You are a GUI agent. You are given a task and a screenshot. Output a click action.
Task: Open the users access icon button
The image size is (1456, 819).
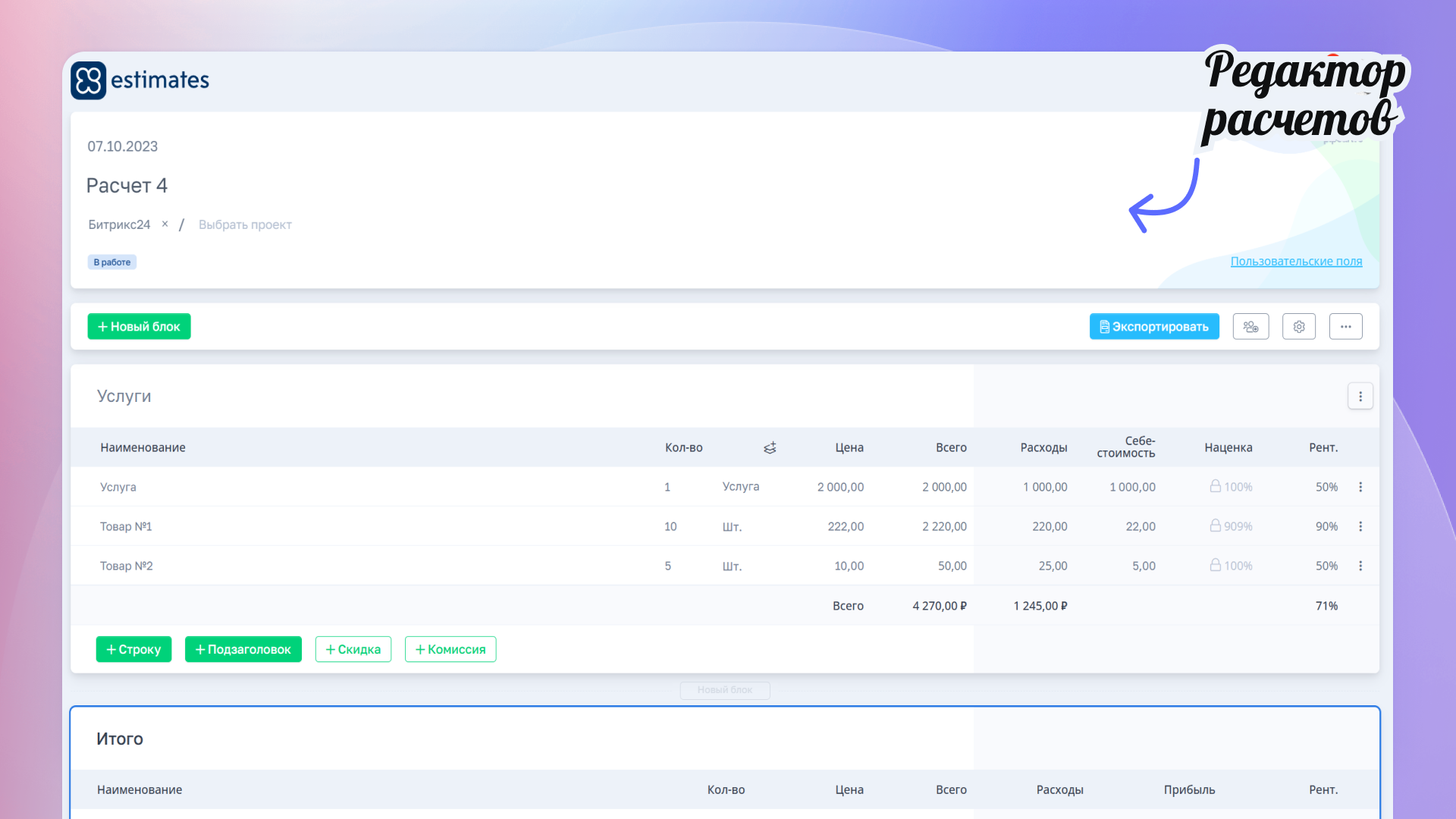tap(1250, 327)
